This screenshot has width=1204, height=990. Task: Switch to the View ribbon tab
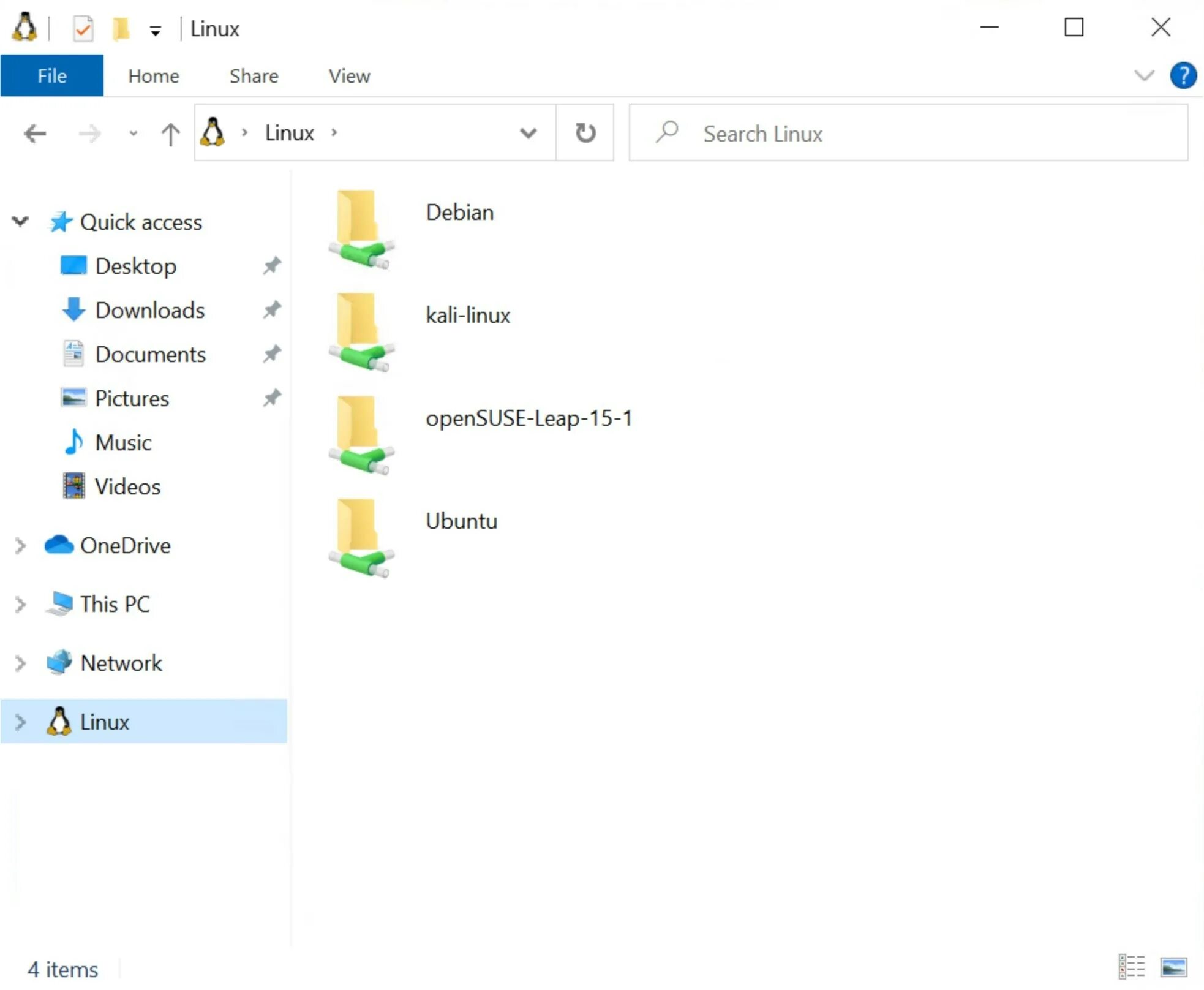349,76
